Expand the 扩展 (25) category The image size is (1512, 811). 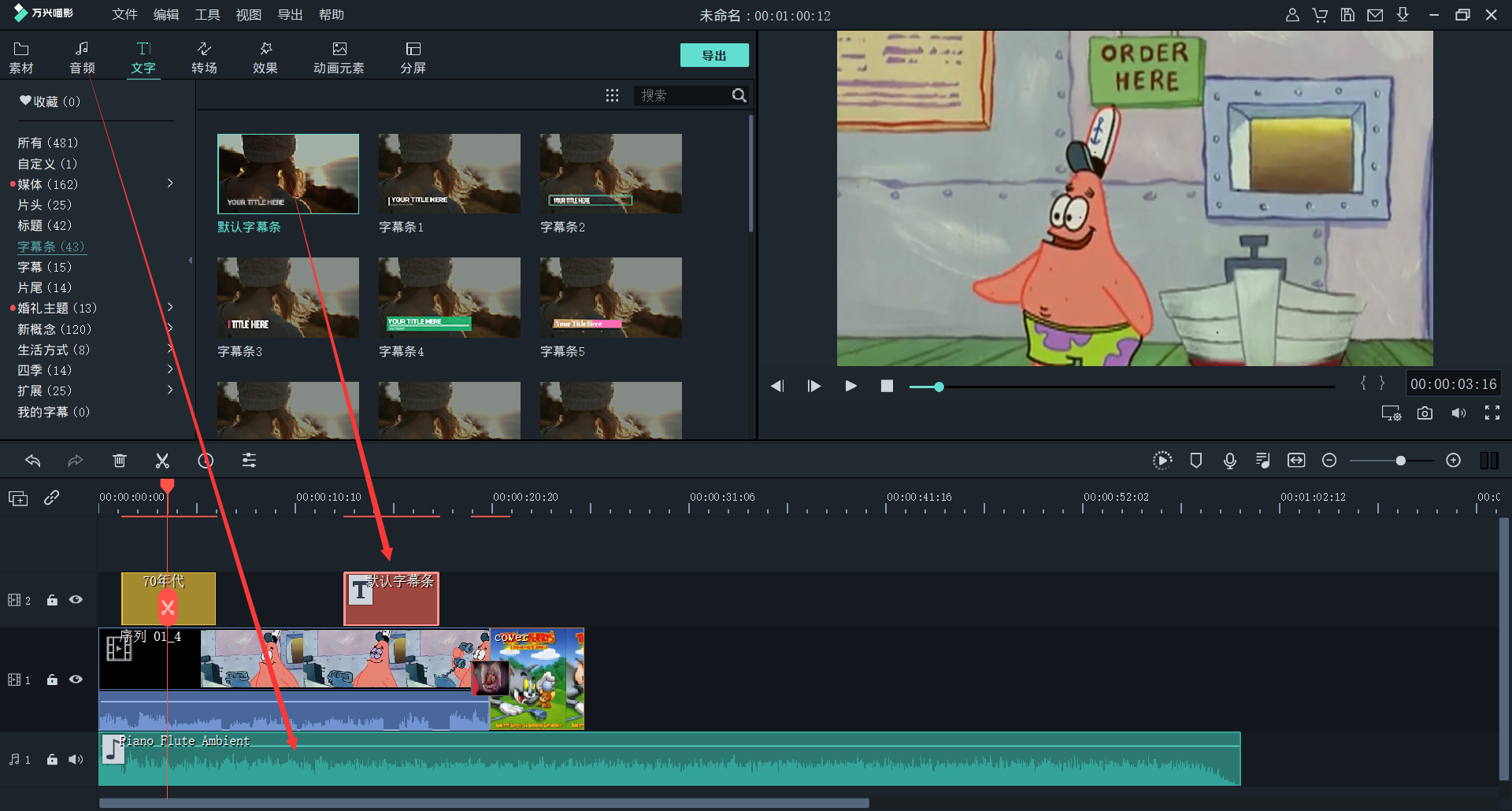pyautogui.click(x=170, y=390)
